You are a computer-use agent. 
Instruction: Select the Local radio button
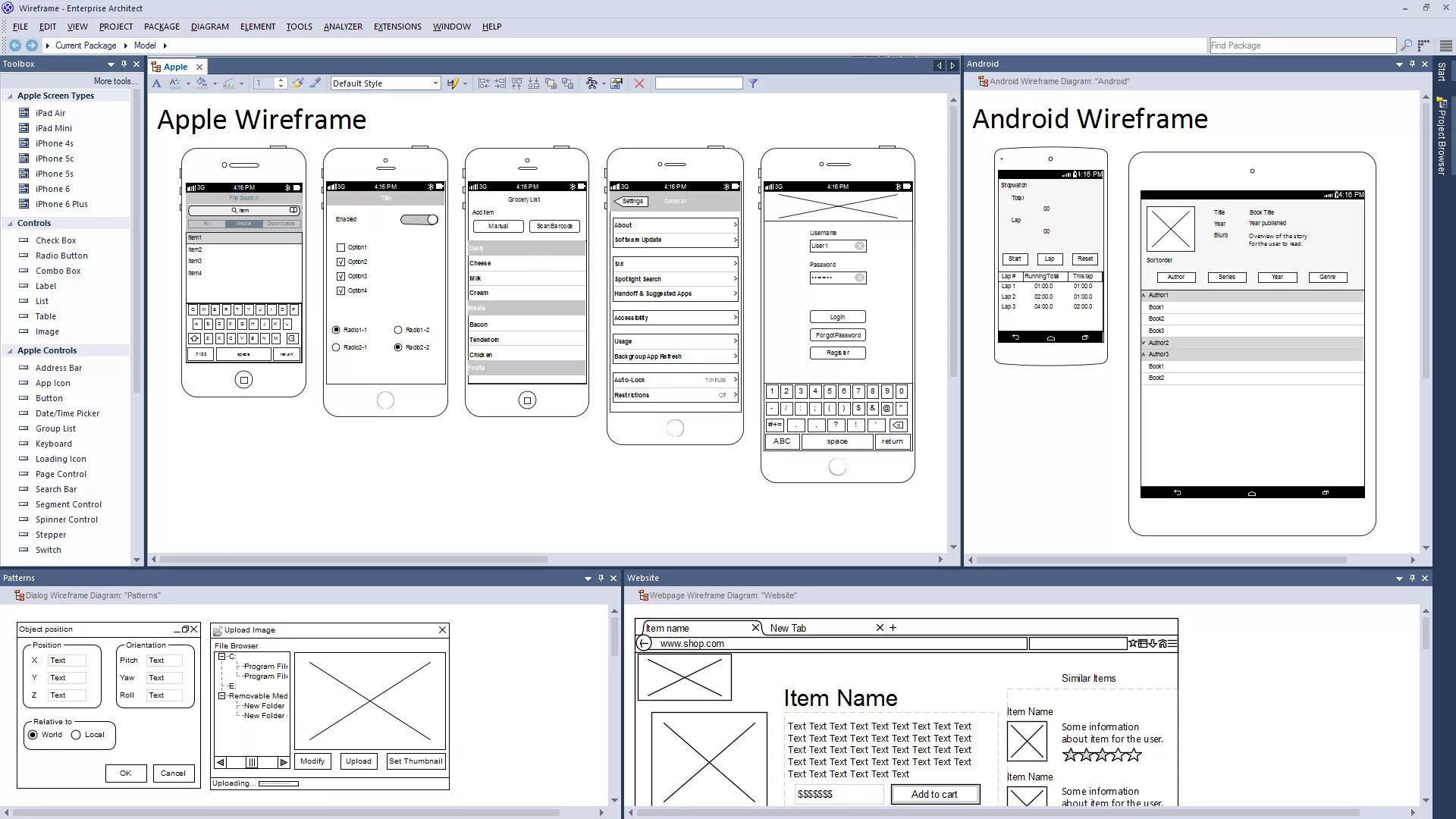pyautogui.click(x=76, y=735)
